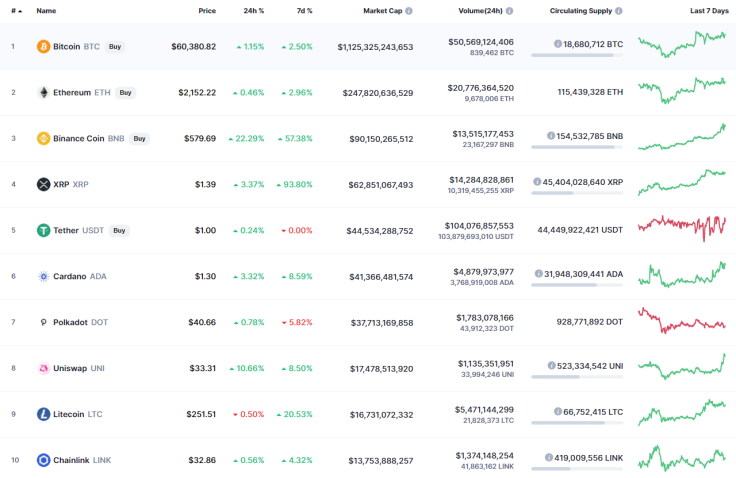Sort by the 24h % column header
The height and width of the screenshot is (478, 736).
click(x=253, y=11)
